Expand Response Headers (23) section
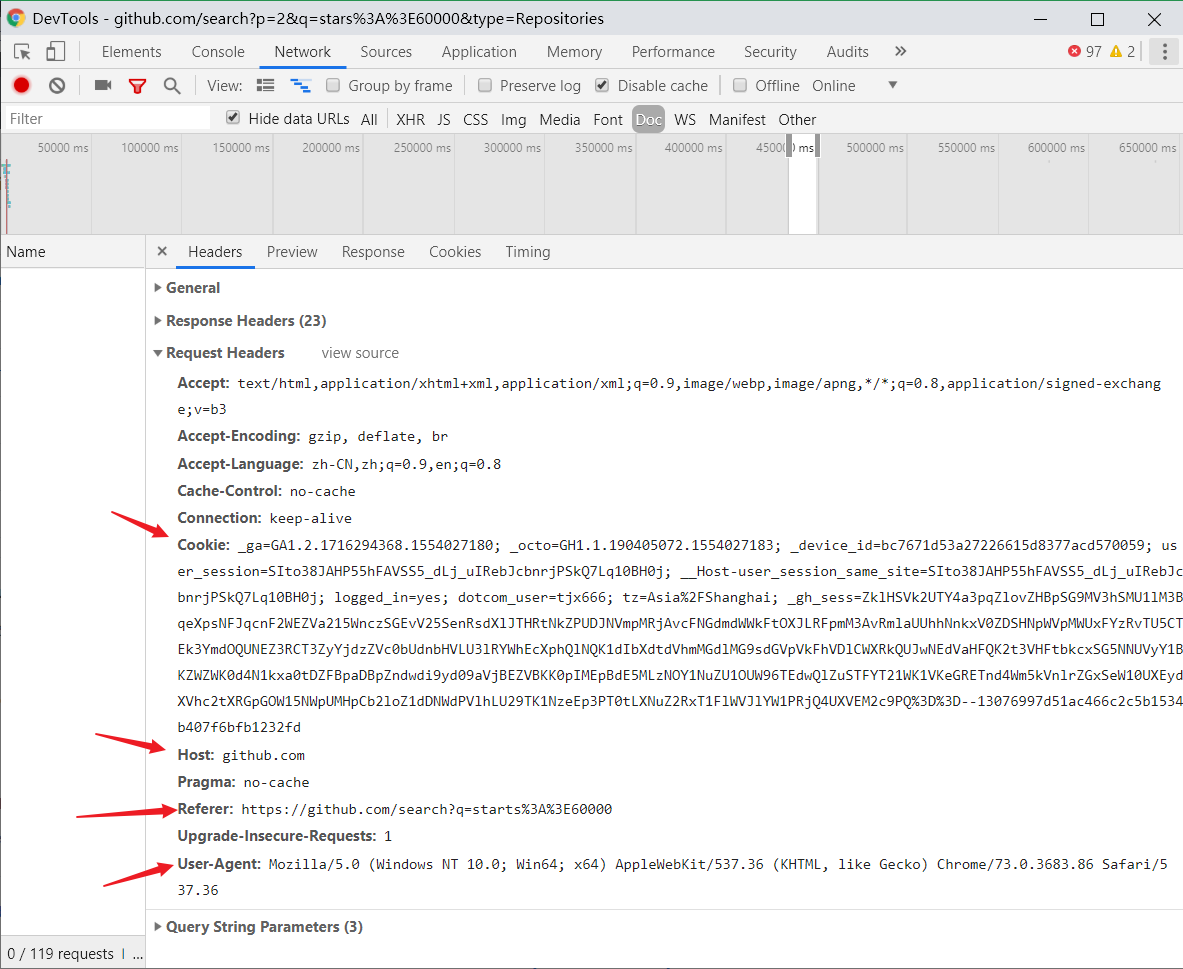 click(240, 321)
